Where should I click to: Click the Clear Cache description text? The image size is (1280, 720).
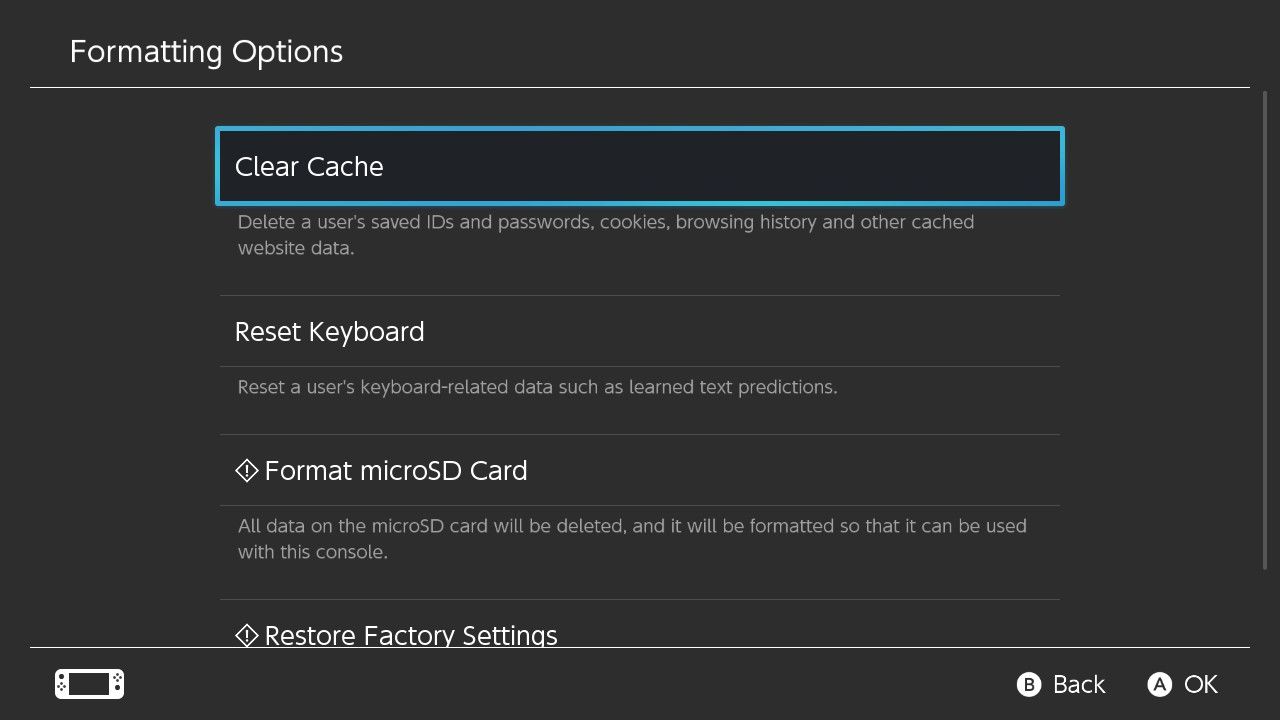click(605, 235)
